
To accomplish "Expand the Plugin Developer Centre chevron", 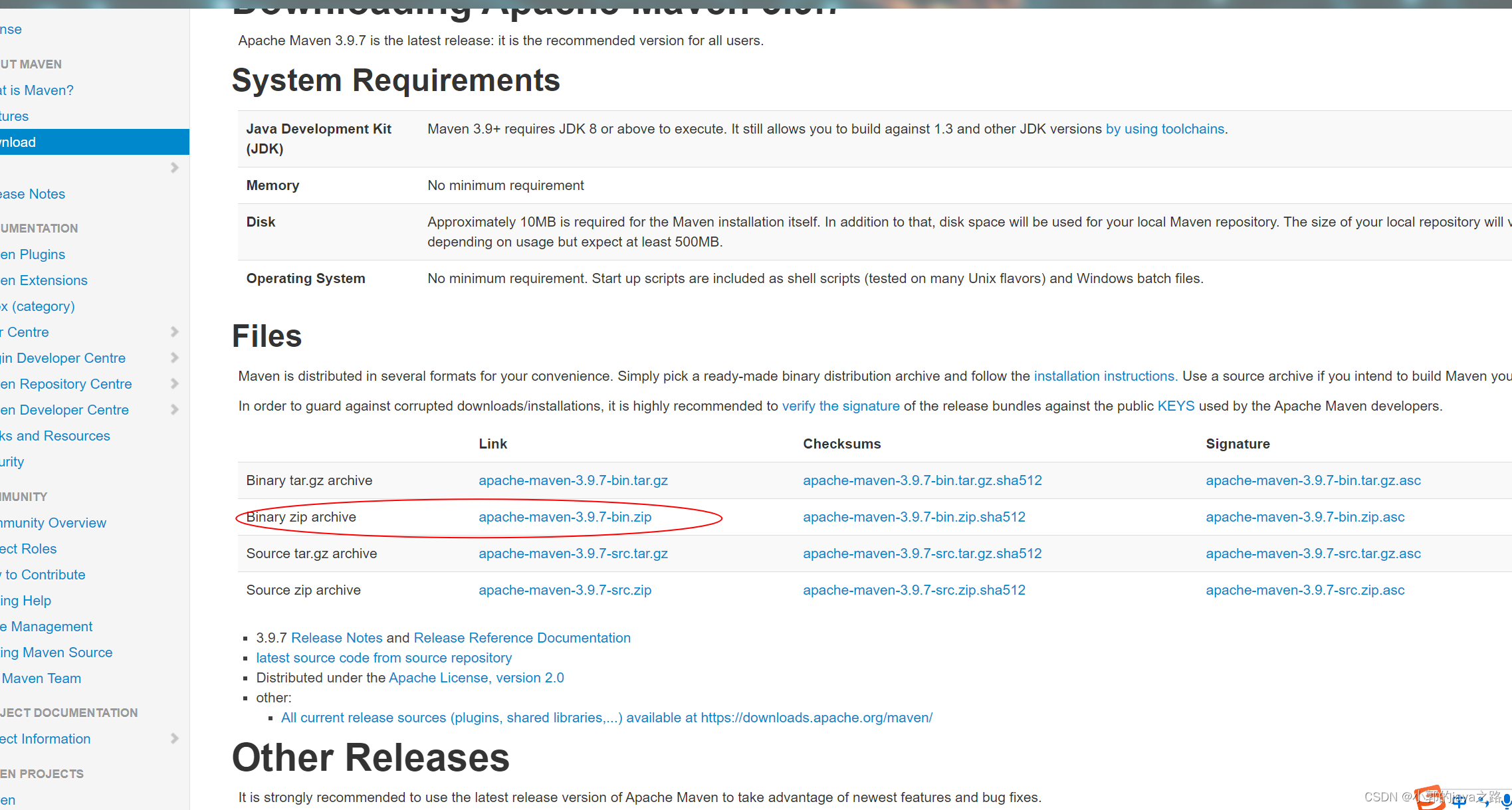I will pyautogui.click(x=175, y=357).
